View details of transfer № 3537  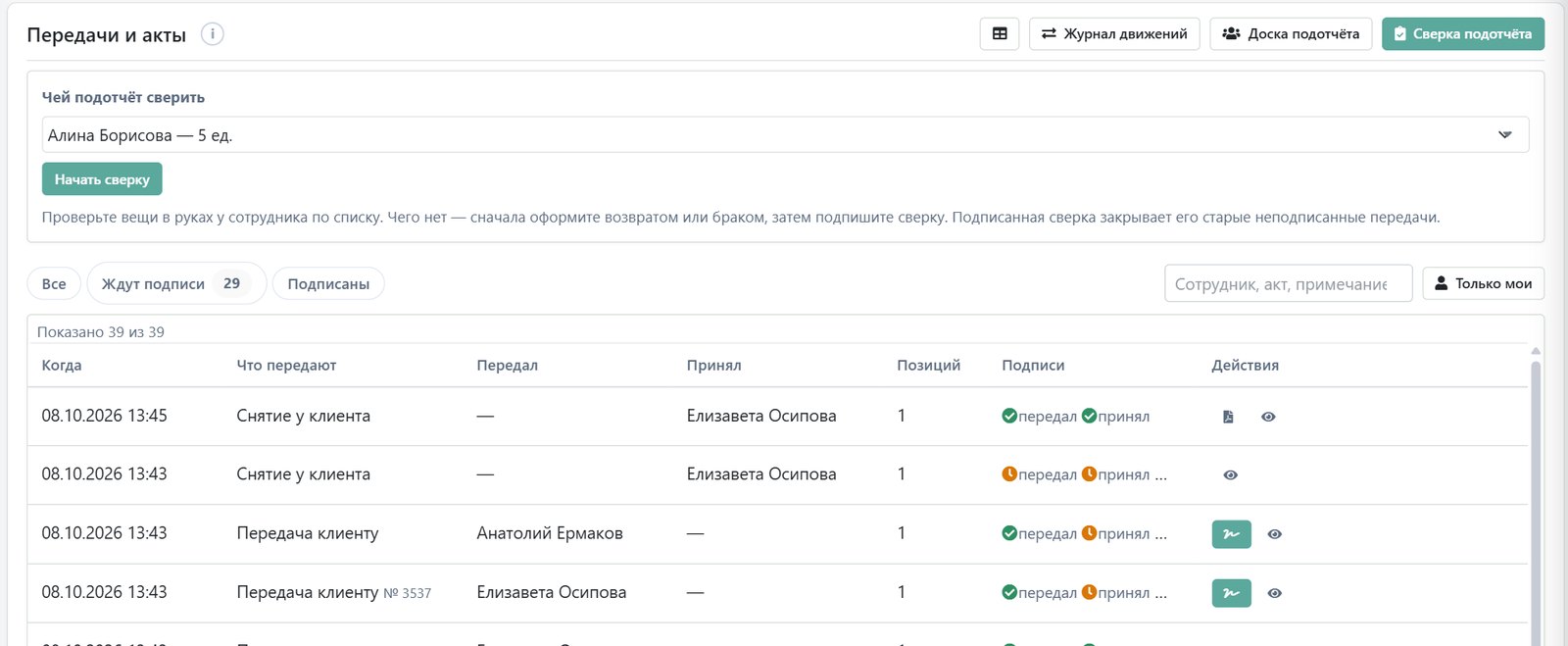tap(1275, 593)
